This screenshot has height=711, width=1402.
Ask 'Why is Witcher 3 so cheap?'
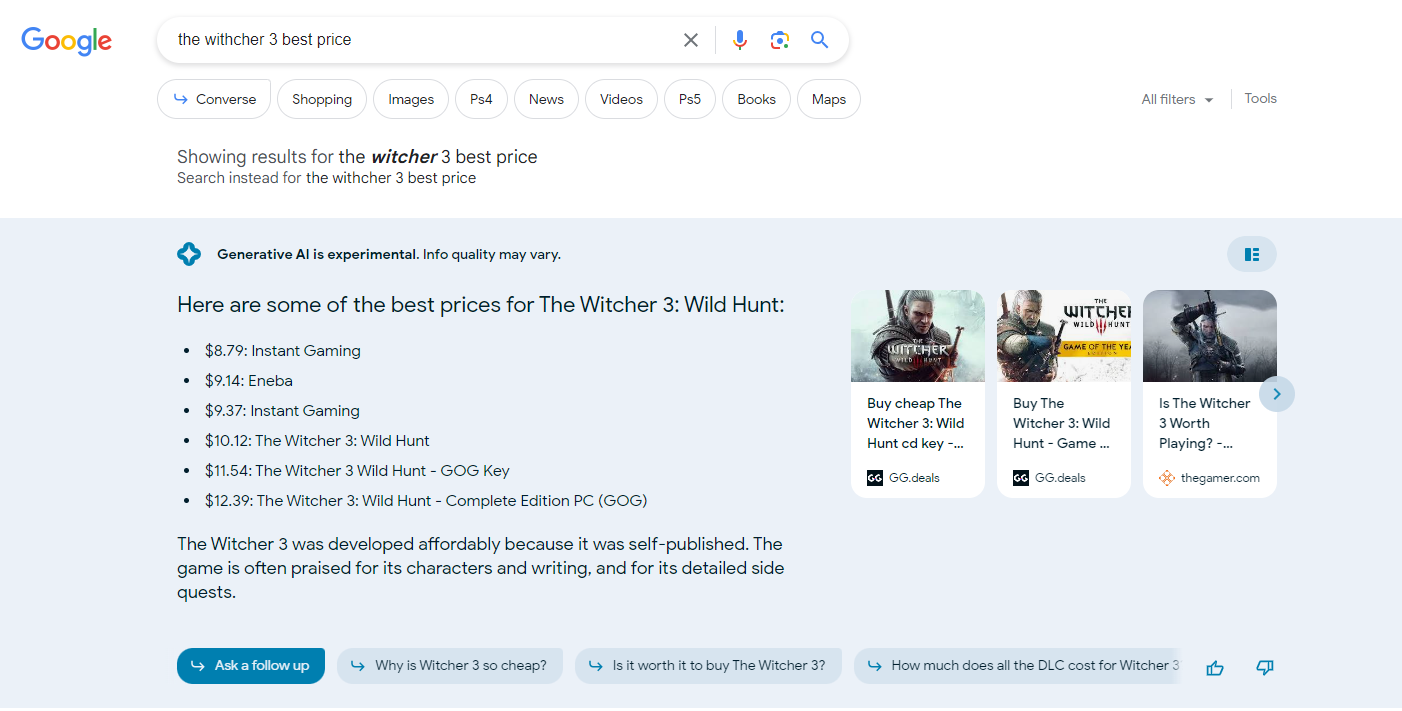tap(450, 666)
